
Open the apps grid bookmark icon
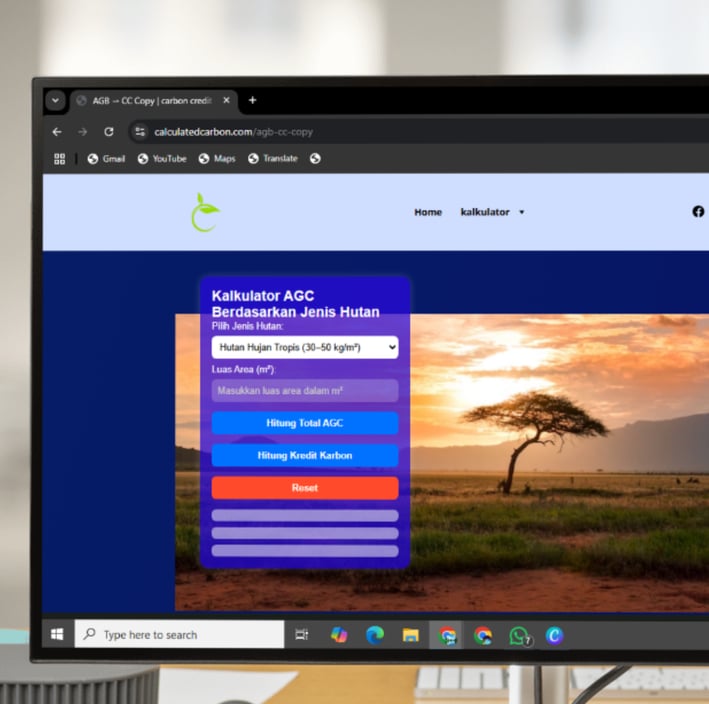(59, 159)
